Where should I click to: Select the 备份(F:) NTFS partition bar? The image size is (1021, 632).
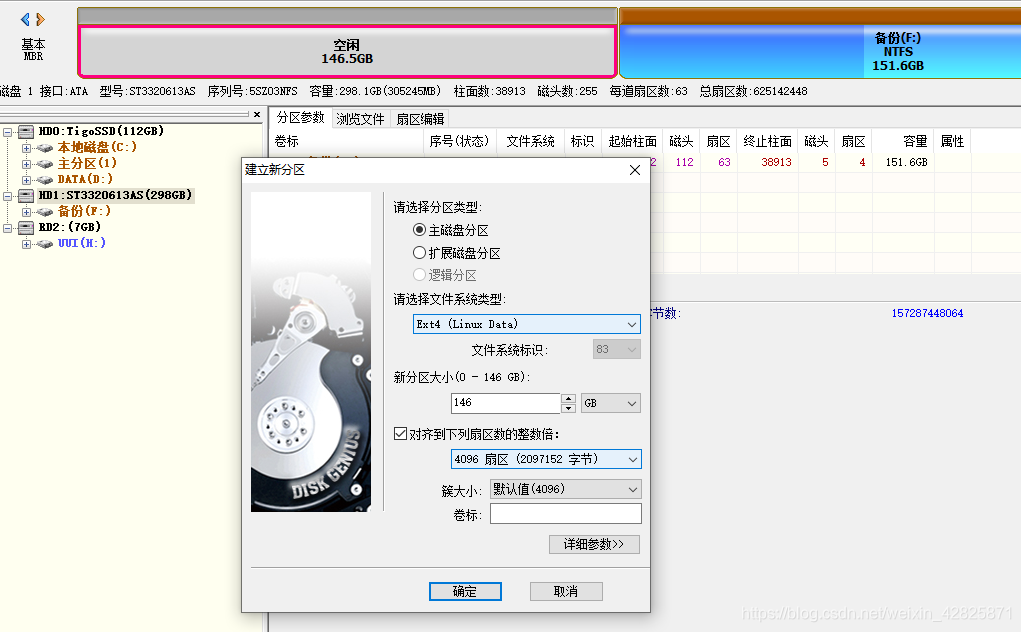coord(820,51)
